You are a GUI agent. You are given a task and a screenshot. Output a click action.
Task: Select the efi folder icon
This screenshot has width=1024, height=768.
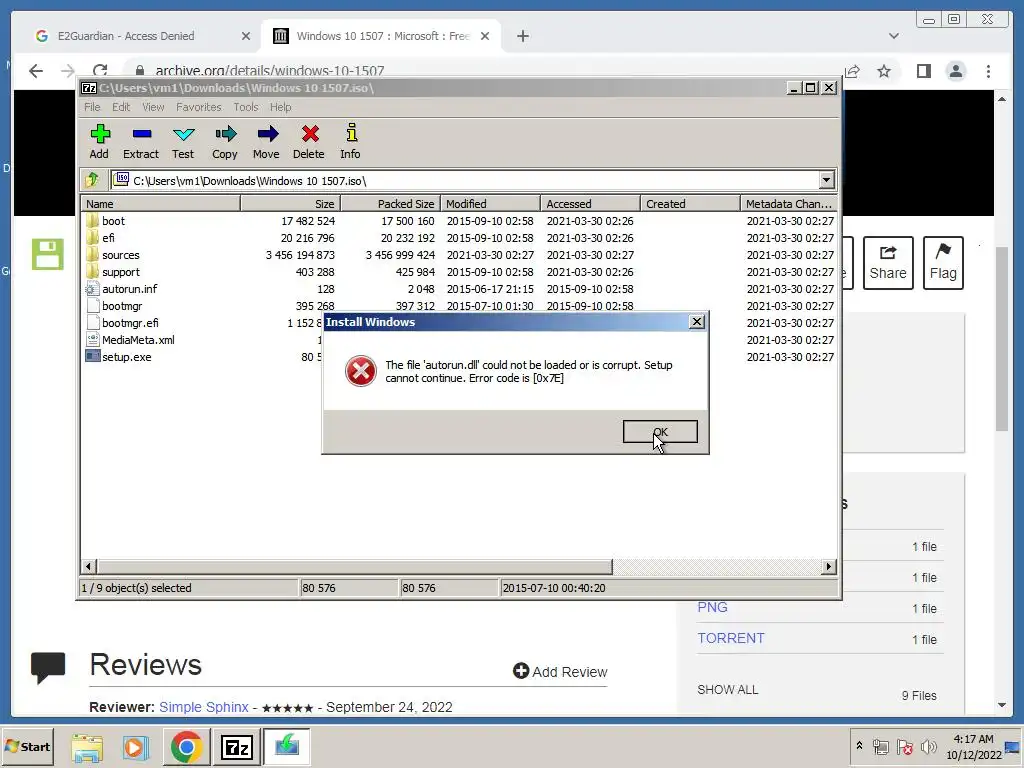[x=92, y=238]
